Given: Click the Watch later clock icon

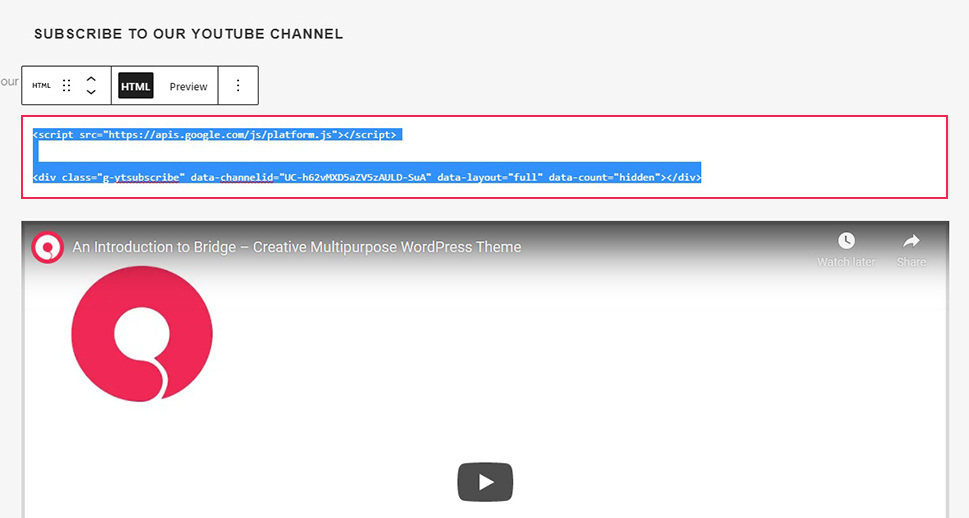Looking at the screenshot, I should point(846,240).
